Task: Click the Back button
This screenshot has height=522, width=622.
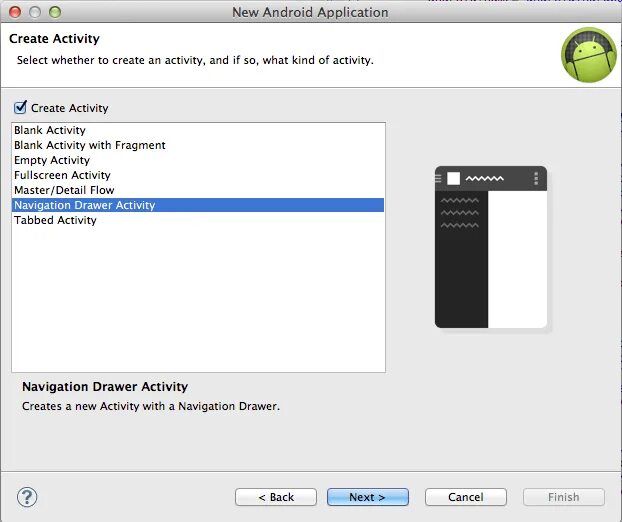Action: (276, 497)
